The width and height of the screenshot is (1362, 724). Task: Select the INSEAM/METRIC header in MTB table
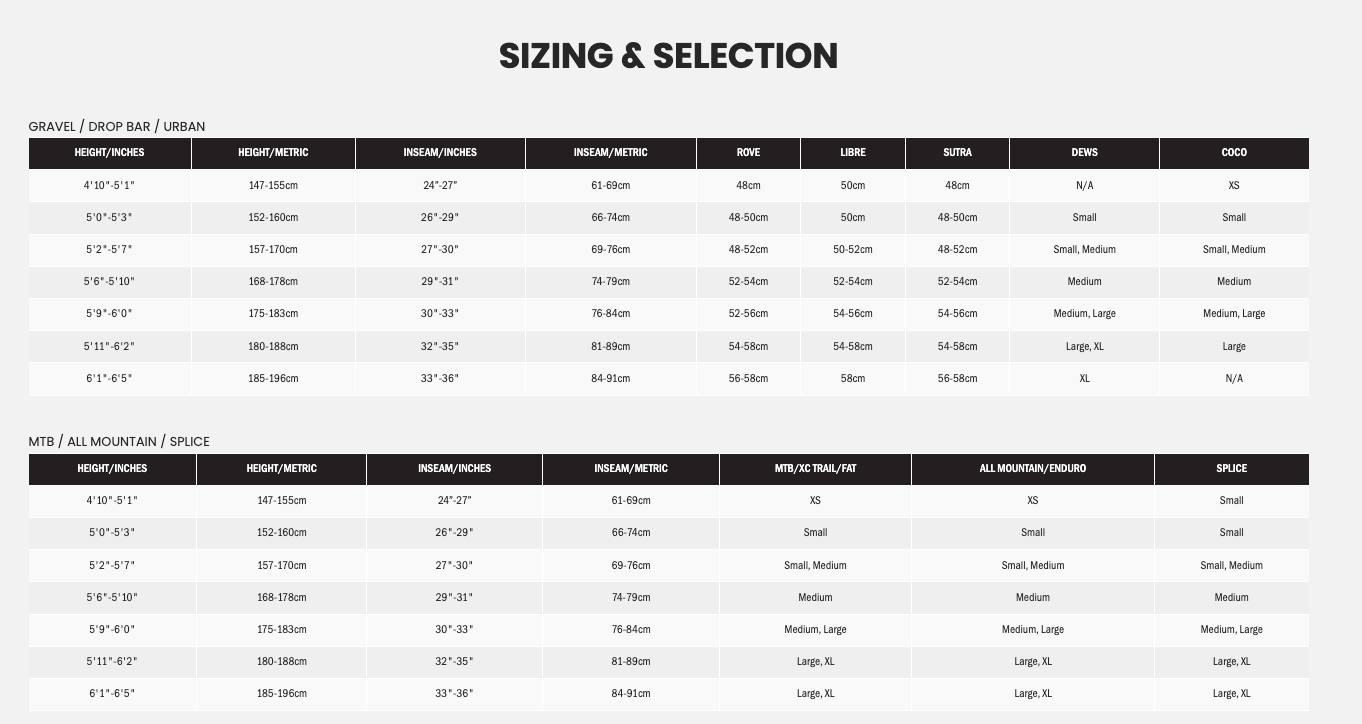(x=631, y=469)
